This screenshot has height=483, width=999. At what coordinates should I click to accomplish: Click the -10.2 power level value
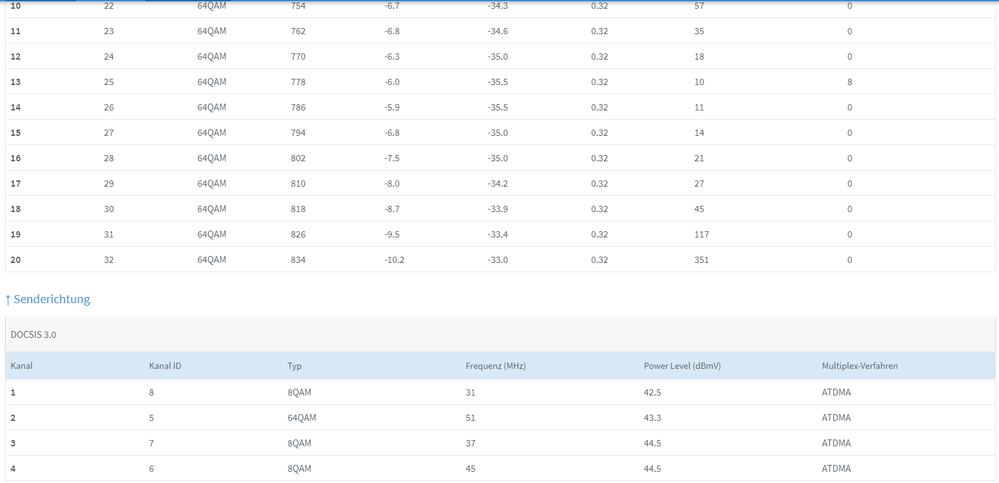pyautogui.click(x=395, y=260)
